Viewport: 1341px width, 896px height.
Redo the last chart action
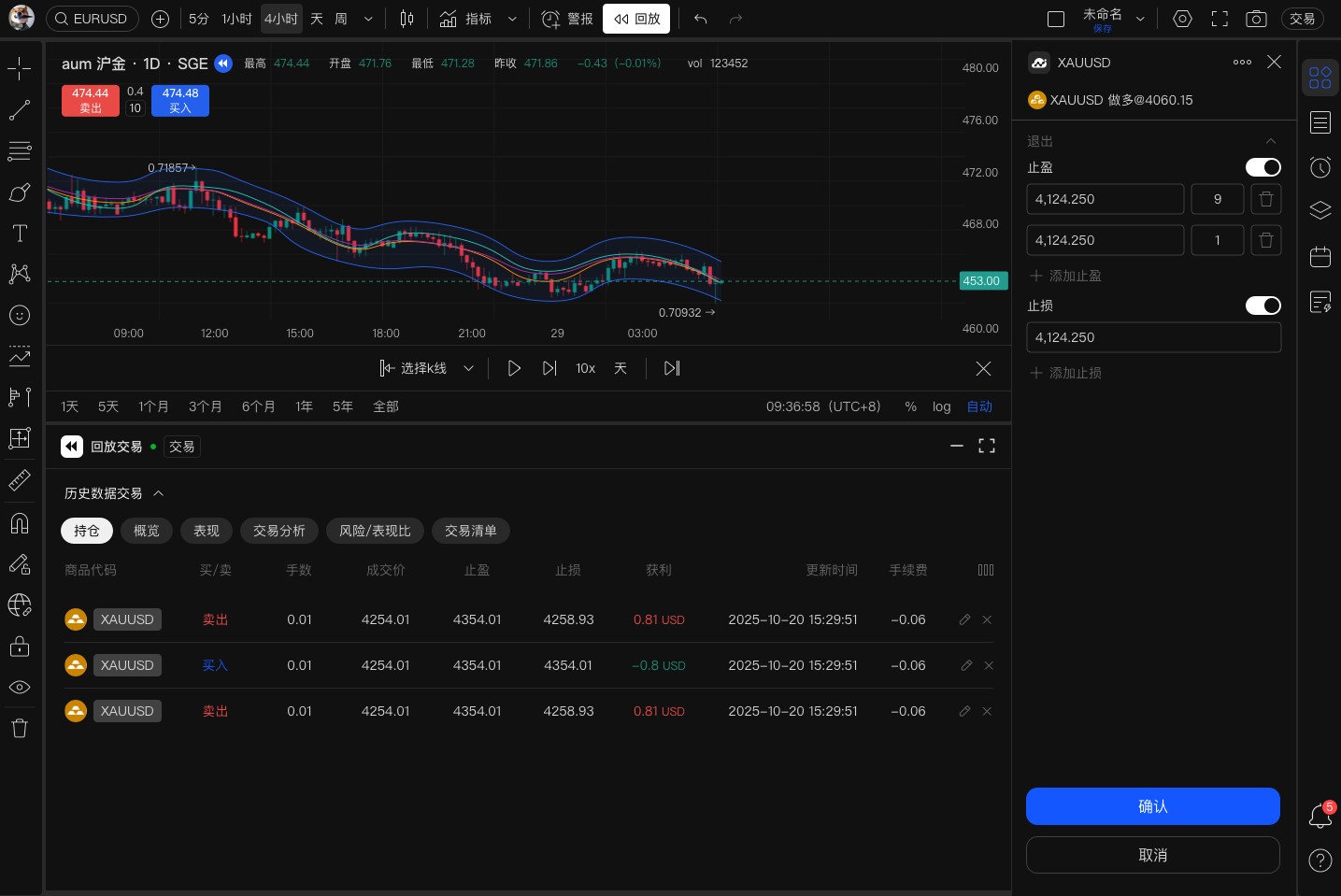pyautogui.click(x=735, y=19)
